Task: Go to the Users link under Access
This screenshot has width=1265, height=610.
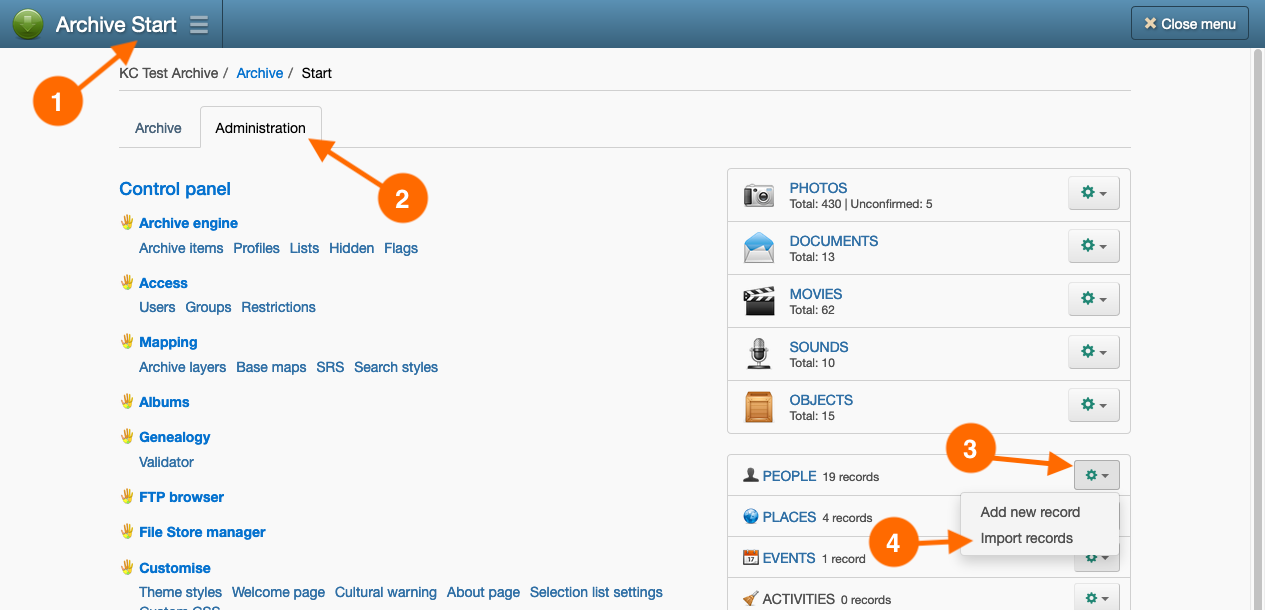Action: [157, 307]
